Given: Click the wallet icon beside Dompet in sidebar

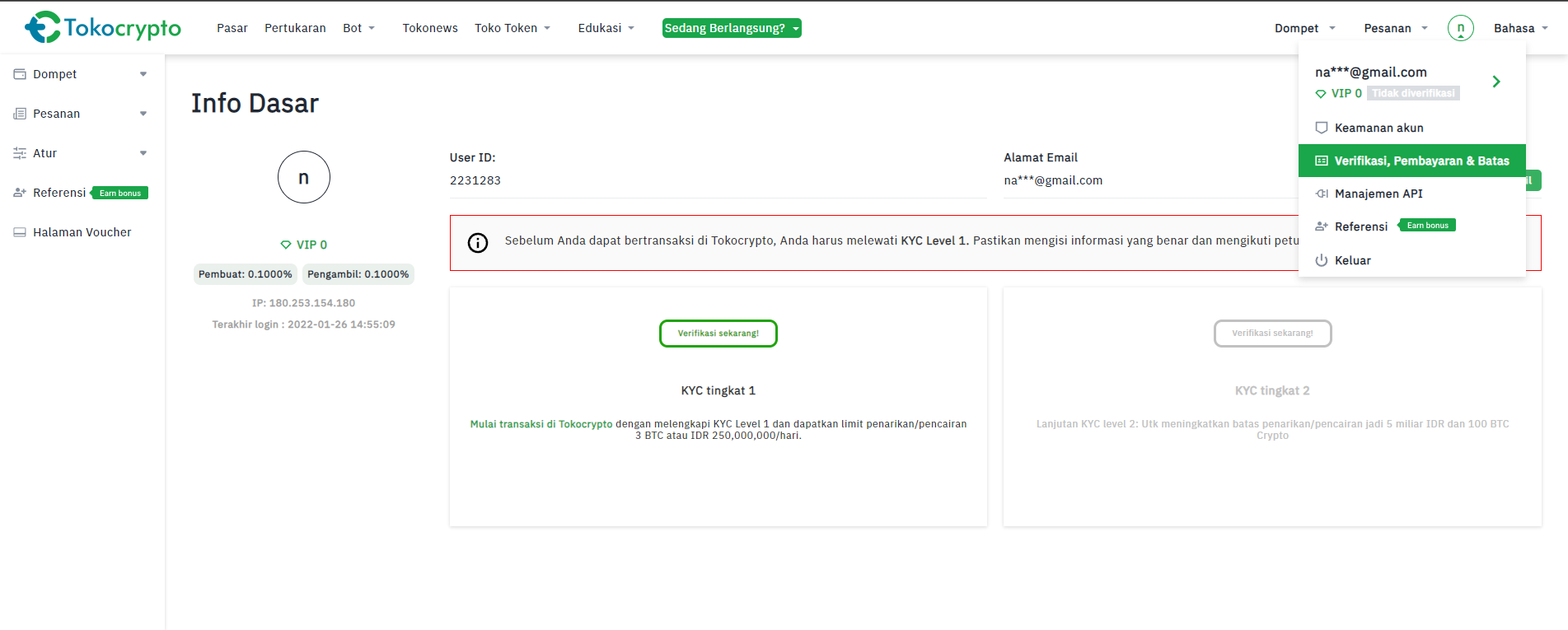Looking at the screenshot, I should click(x=20, y=74).
